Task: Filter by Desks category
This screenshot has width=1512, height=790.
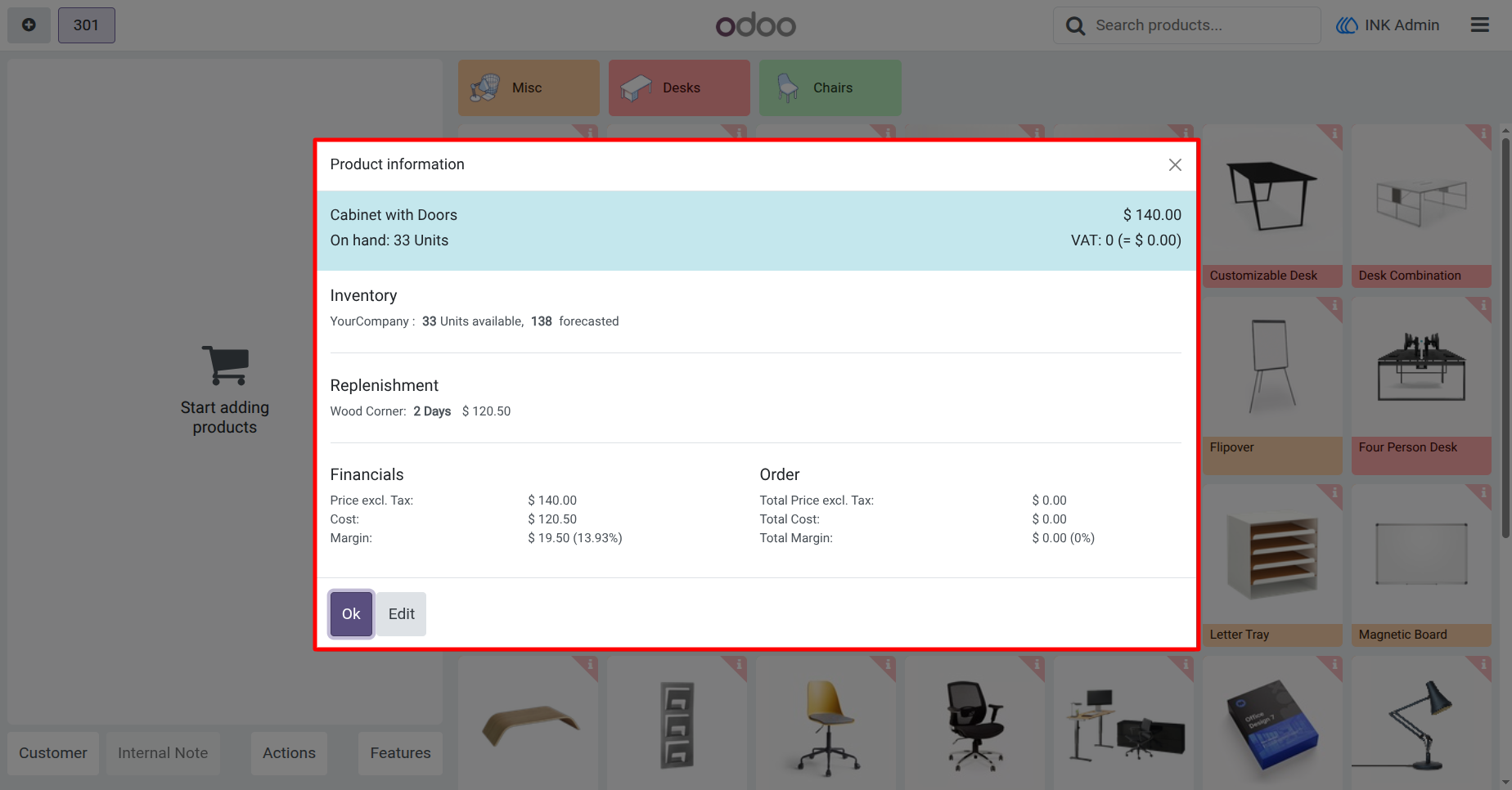Action: pyautogui.click(x=679, y=88)
